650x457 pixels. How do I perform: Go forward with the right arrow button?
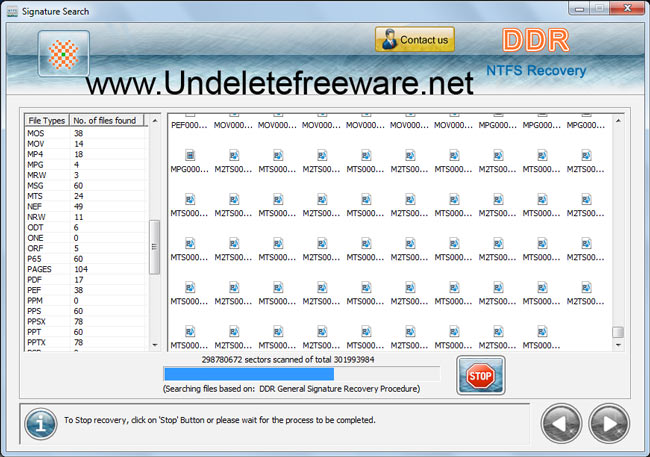(x=609, y=424)
